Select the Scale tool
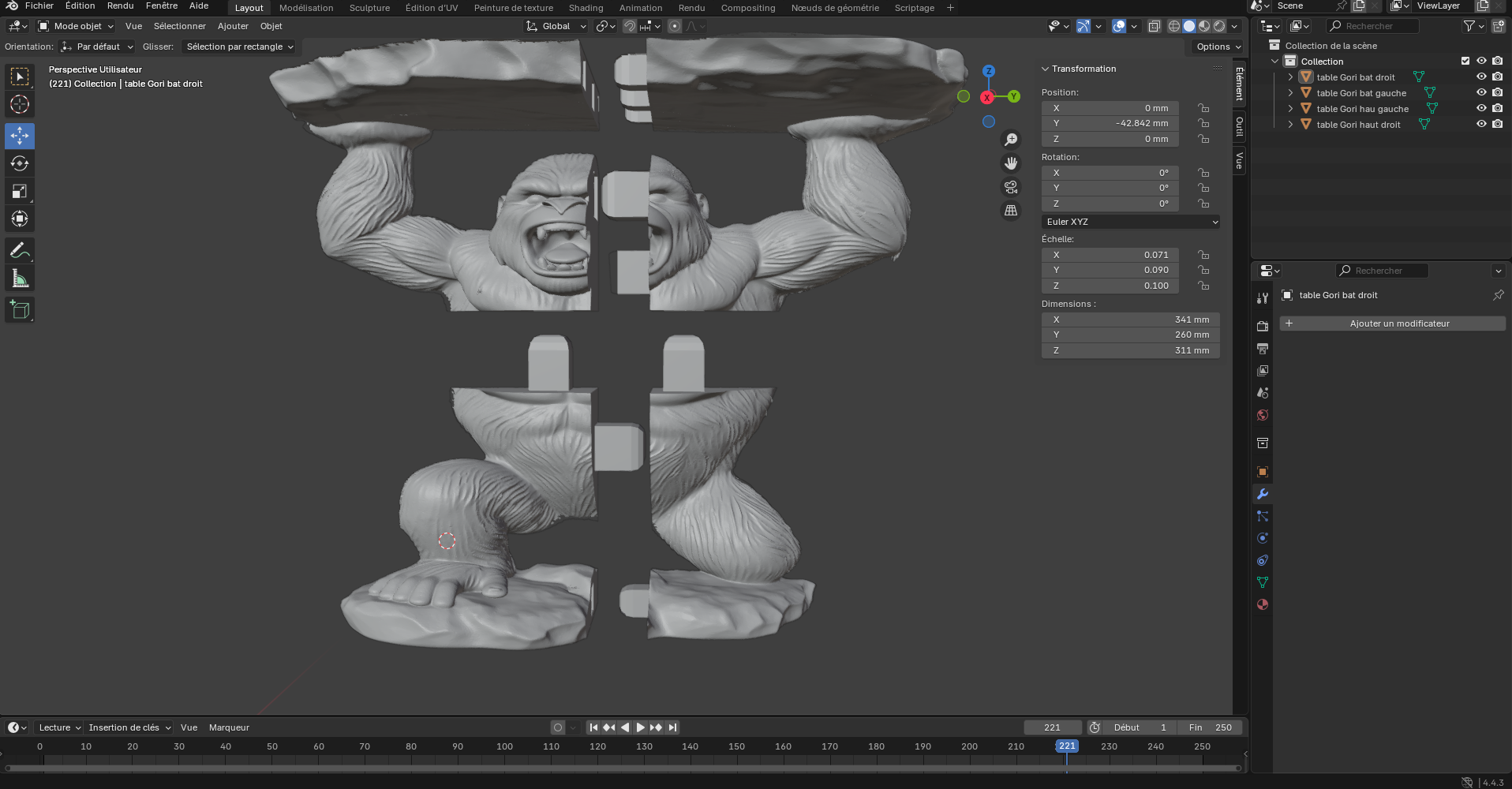Image resolution: width=1512 pixels, height=789 pixels. (20, 191)
